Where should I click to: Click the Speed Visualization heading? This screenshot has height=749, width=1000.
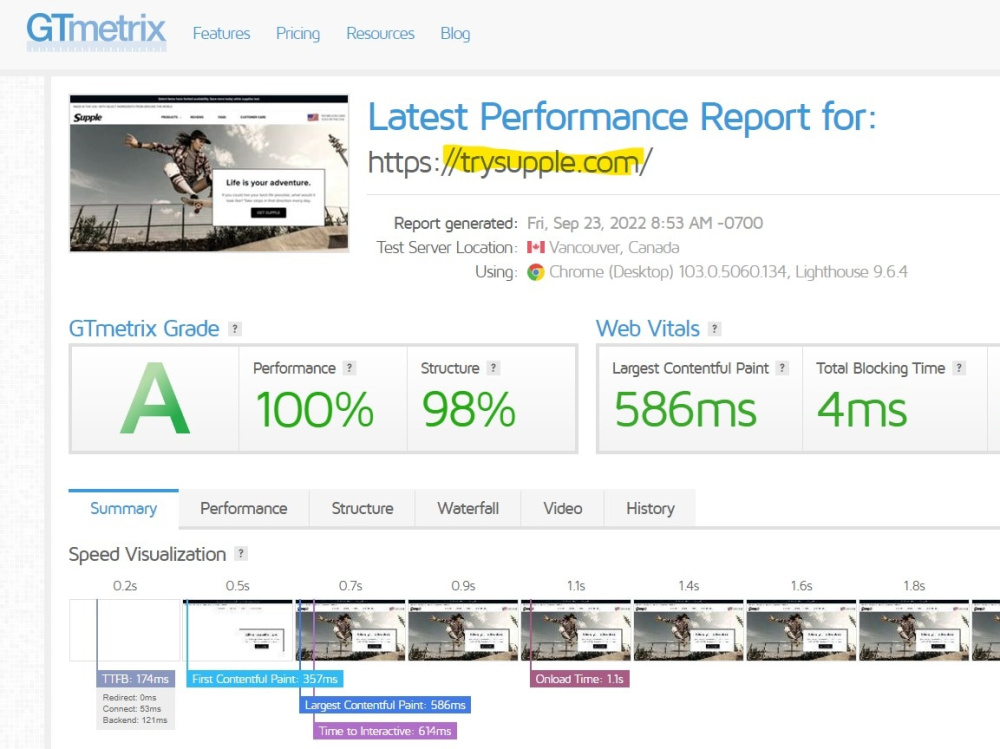[147, 554]
